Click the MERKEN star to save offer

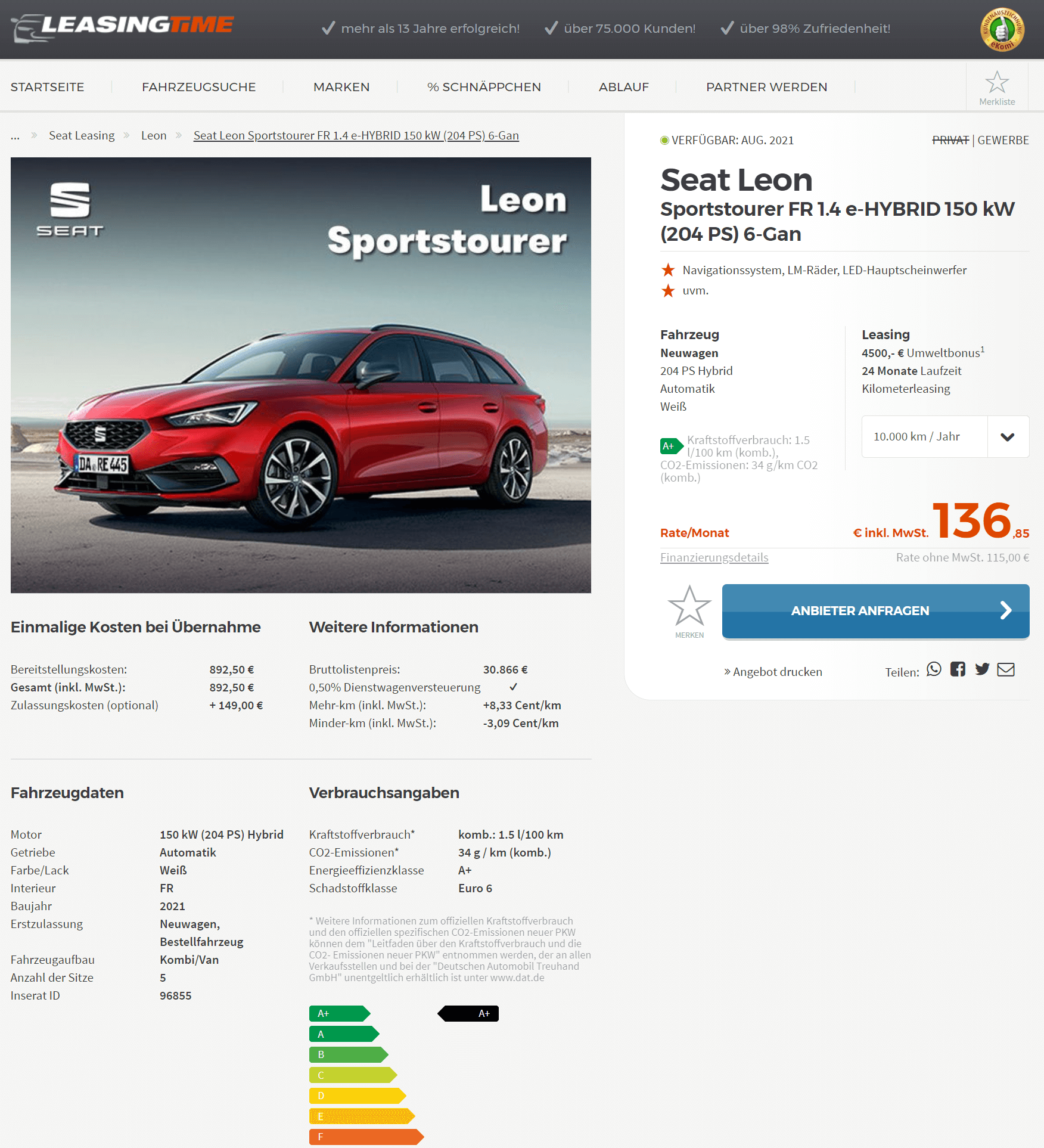pyautogui.click(x=689, y=606)
